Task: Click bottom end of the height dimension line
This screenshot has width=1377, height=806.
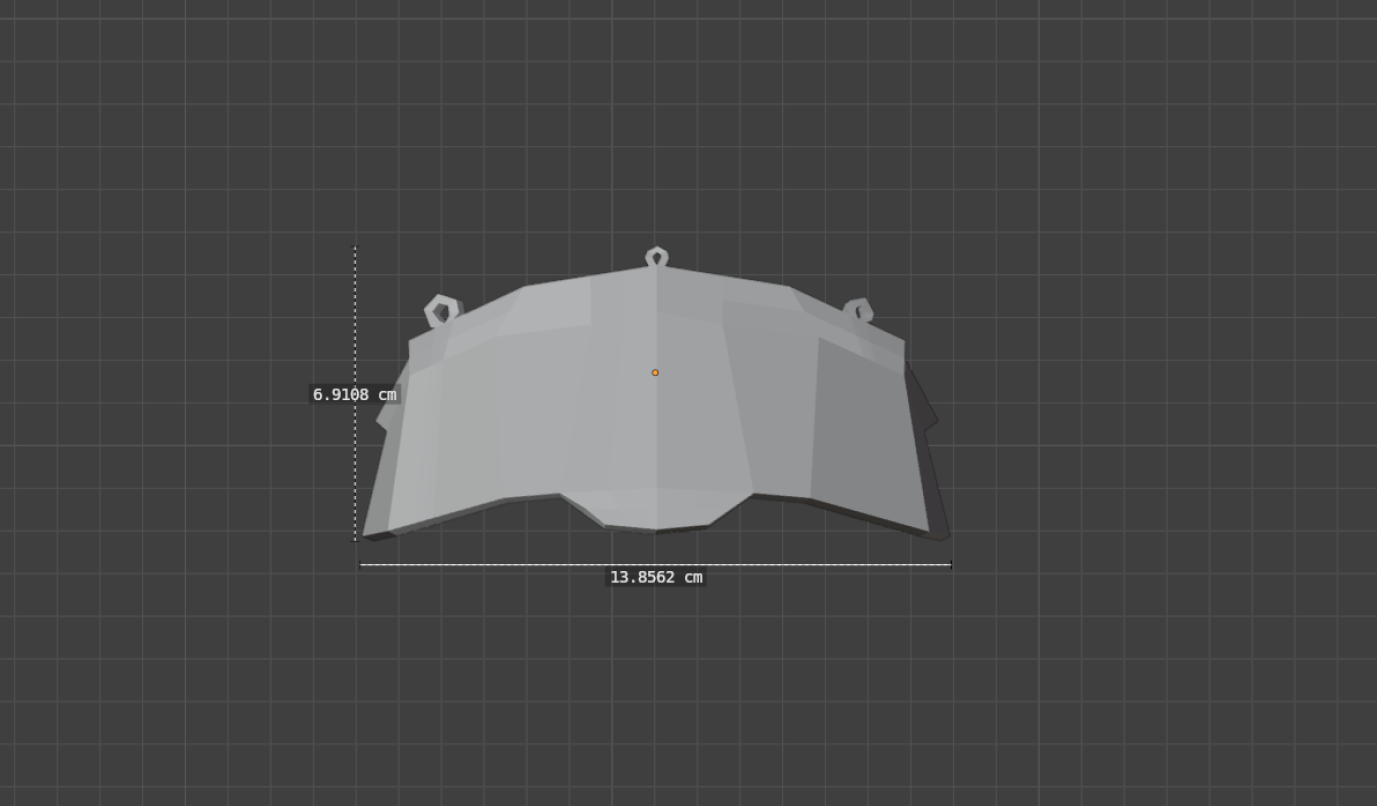Action: pos(355,539)
